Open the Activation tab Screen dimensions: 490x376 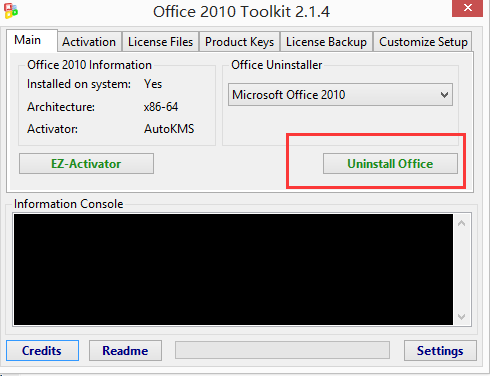point(89,42)
